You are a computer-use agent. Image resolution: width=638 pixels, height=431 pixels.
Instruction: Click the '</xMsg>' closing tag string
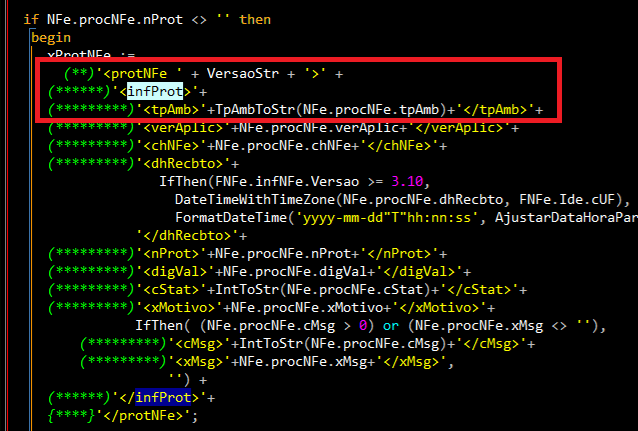(x=411, y=361)
